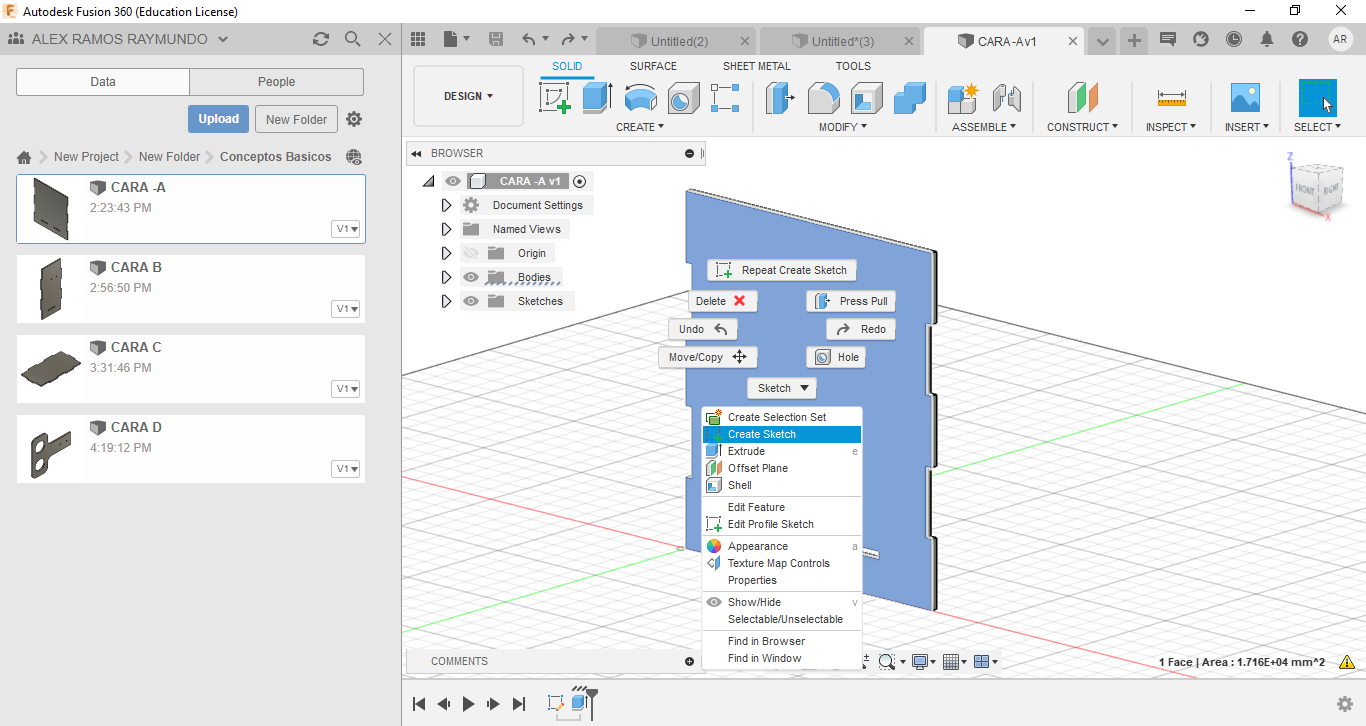Click Repeat Create Sketch button

pos(782,270)
